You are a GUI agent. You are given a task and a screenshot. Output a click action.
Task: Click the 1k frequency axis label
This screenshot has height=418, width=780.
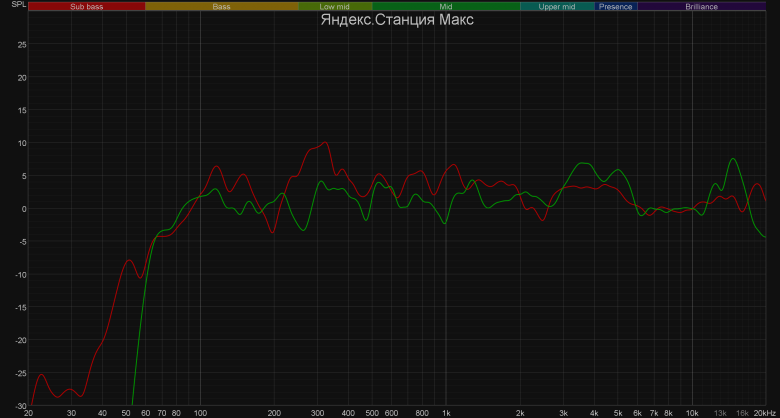tap(446, 413)
